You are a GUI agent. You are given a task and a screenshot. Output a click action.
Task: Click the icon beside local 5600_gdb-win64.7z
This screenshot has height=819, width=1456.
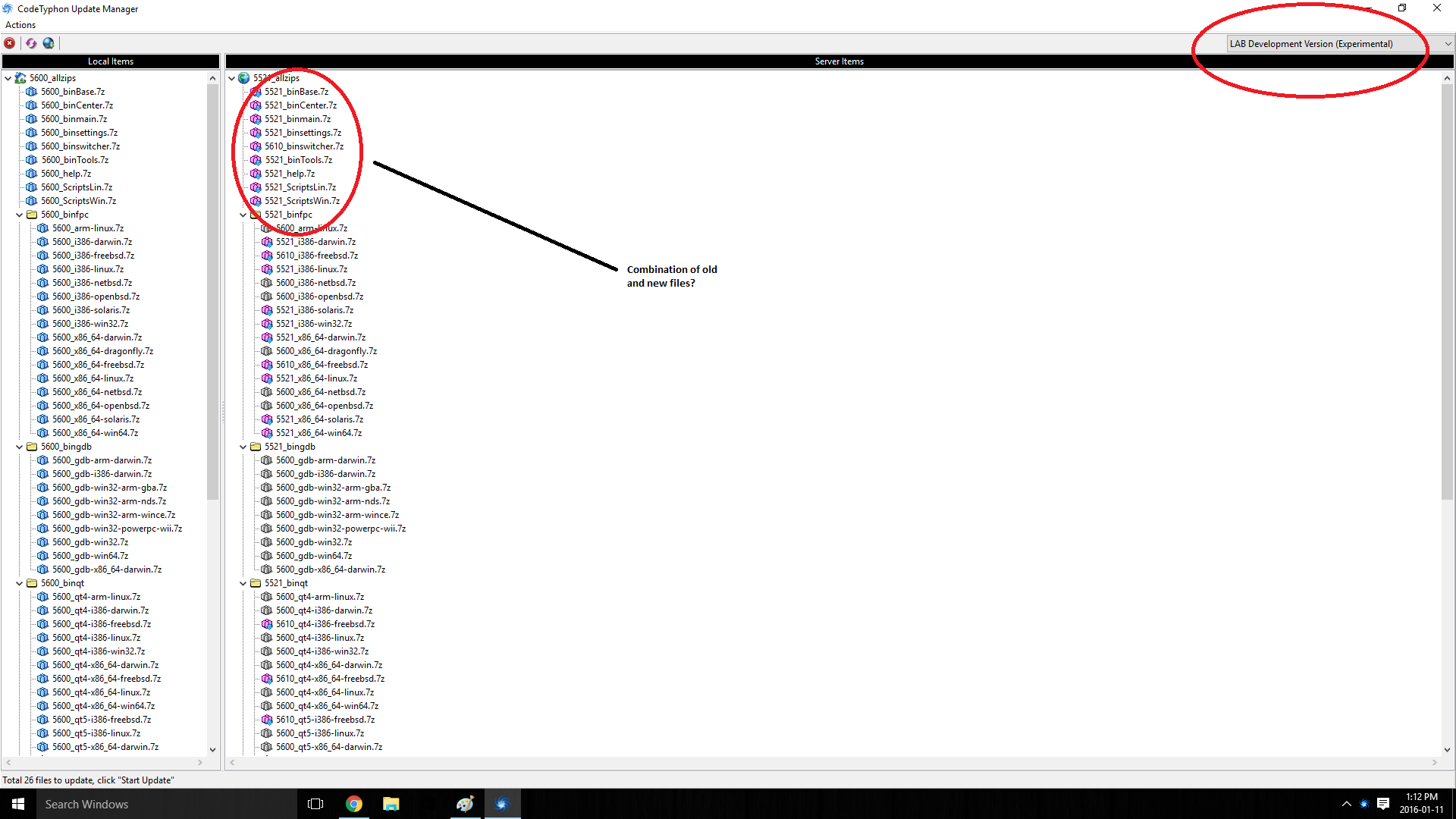(42, 556)
